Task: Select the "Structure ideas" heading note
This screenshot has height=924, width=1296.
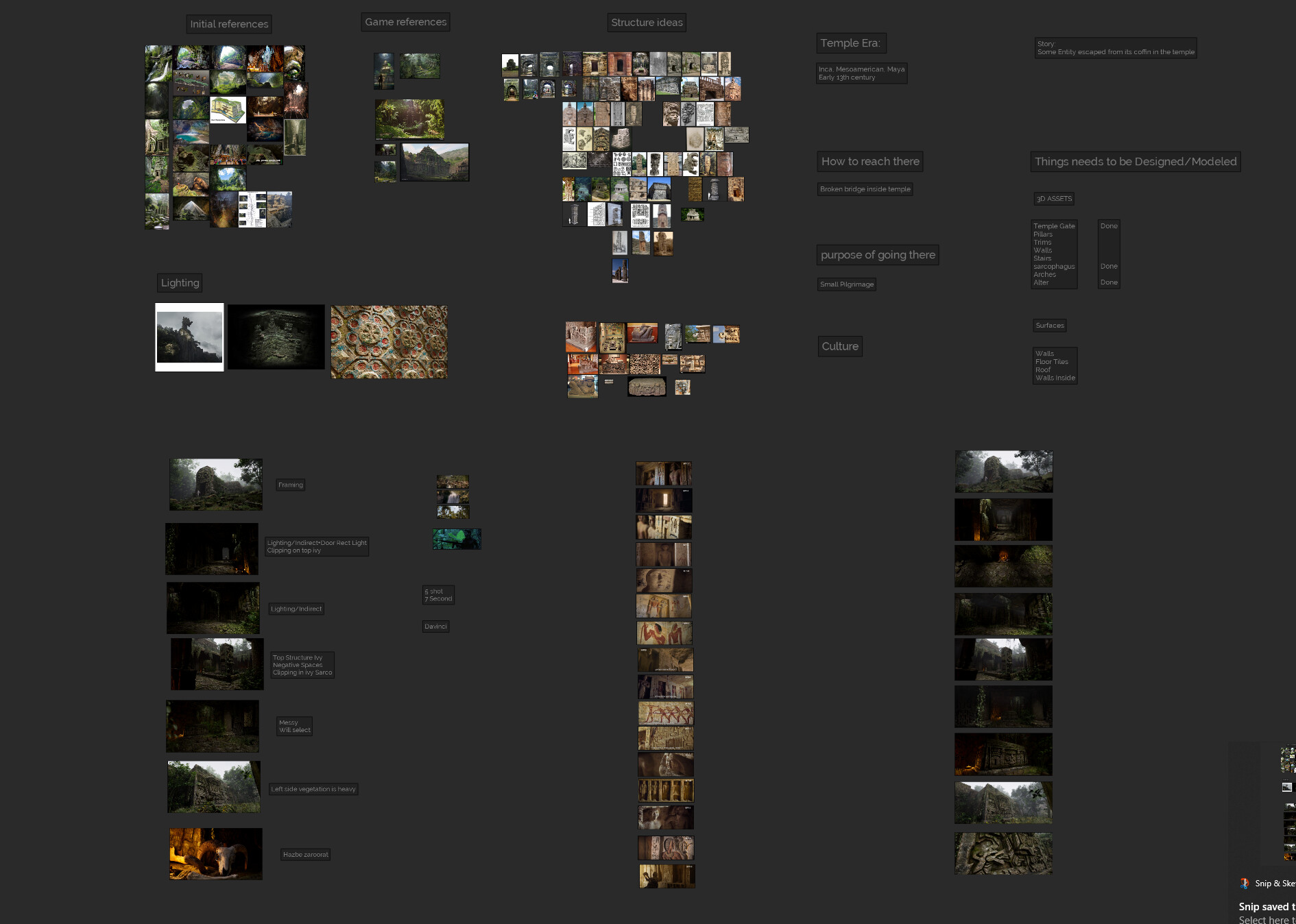Action: pyautogui.click(x=647, y=23)
